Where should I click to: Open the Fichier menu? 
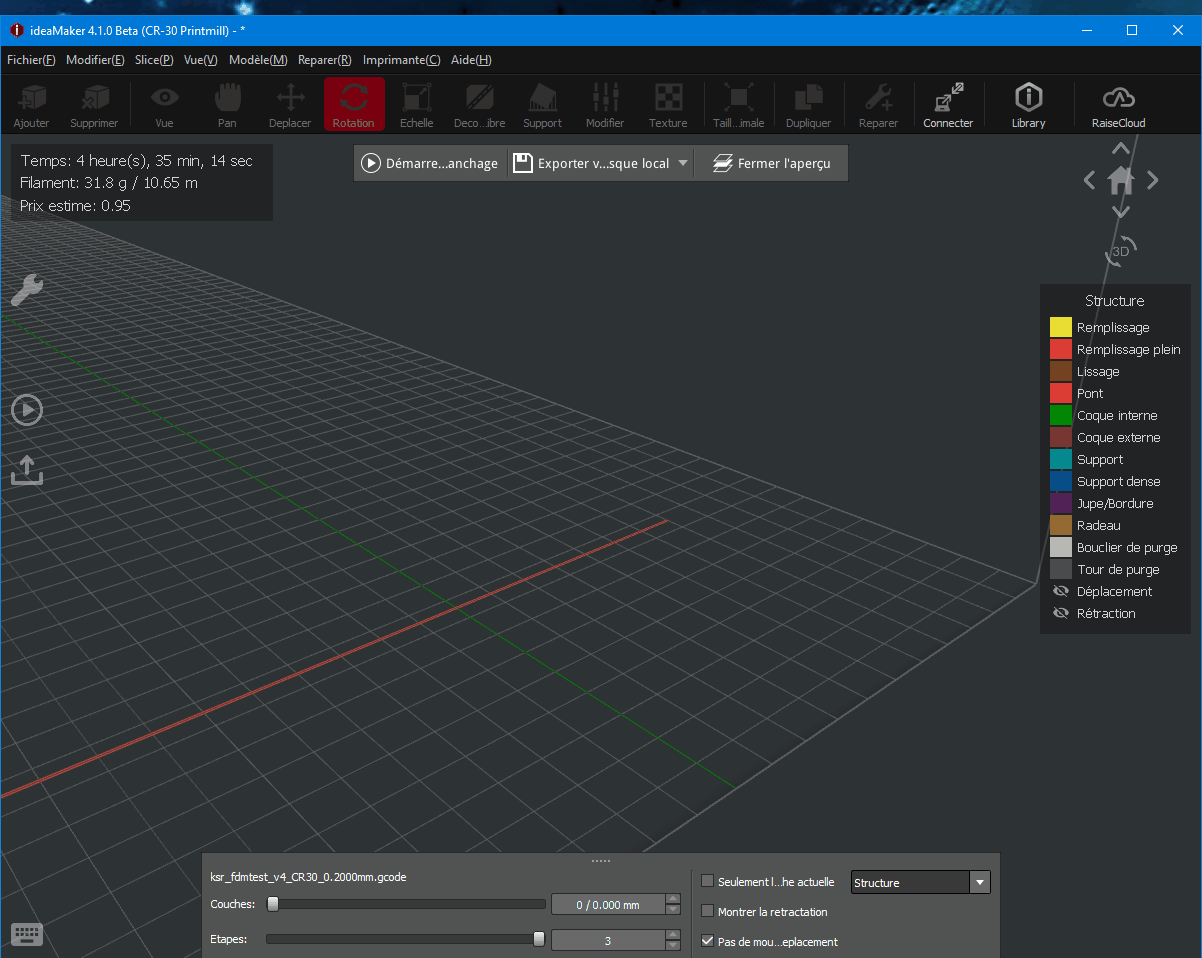click(x=31, y=60)
